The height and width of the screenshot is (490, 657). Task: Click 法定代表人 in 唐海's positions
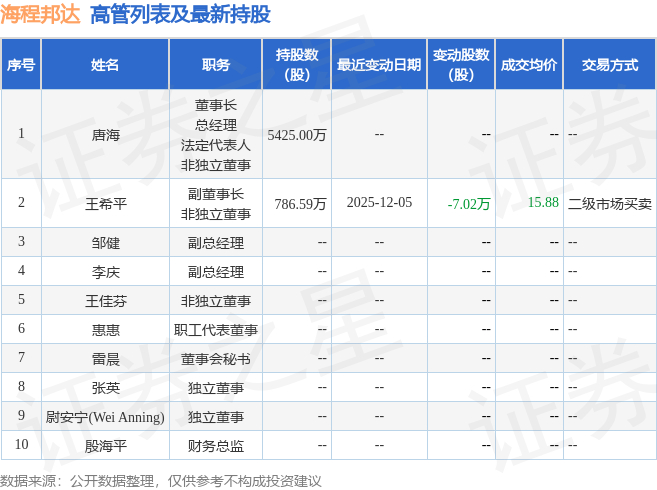pyautogui.click(x=216, y=145)
